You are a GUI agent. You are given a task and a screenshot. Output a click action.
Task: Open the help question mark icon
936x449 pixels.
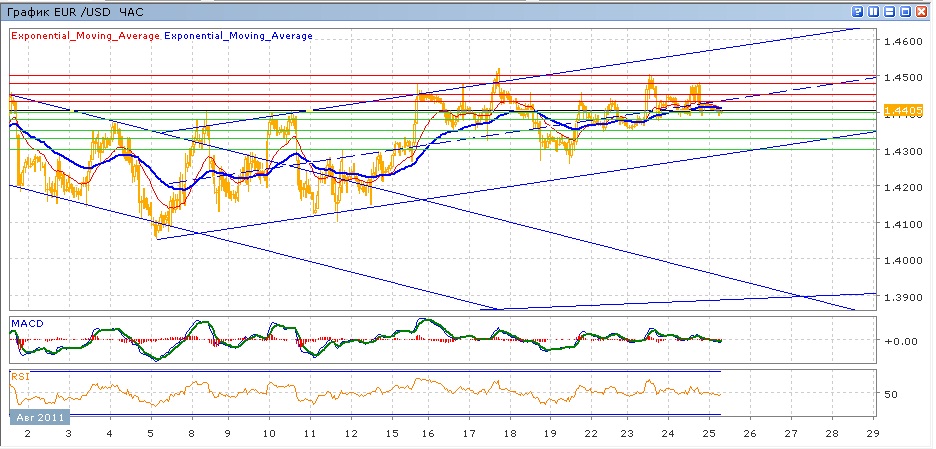click(857, 11)
